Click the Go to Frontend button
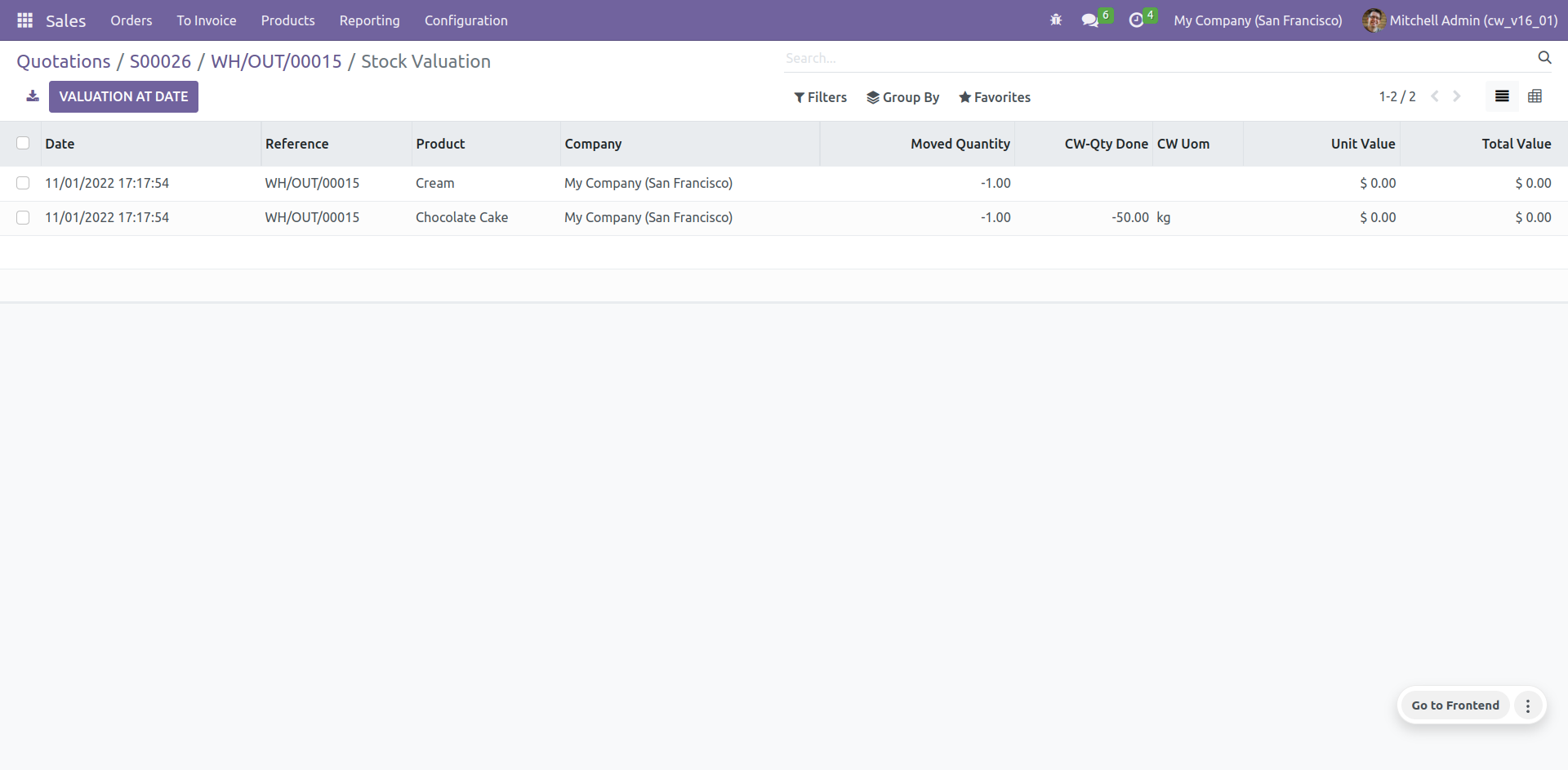The width and height of the screenshot is (1568, 770). (1455, 705)
